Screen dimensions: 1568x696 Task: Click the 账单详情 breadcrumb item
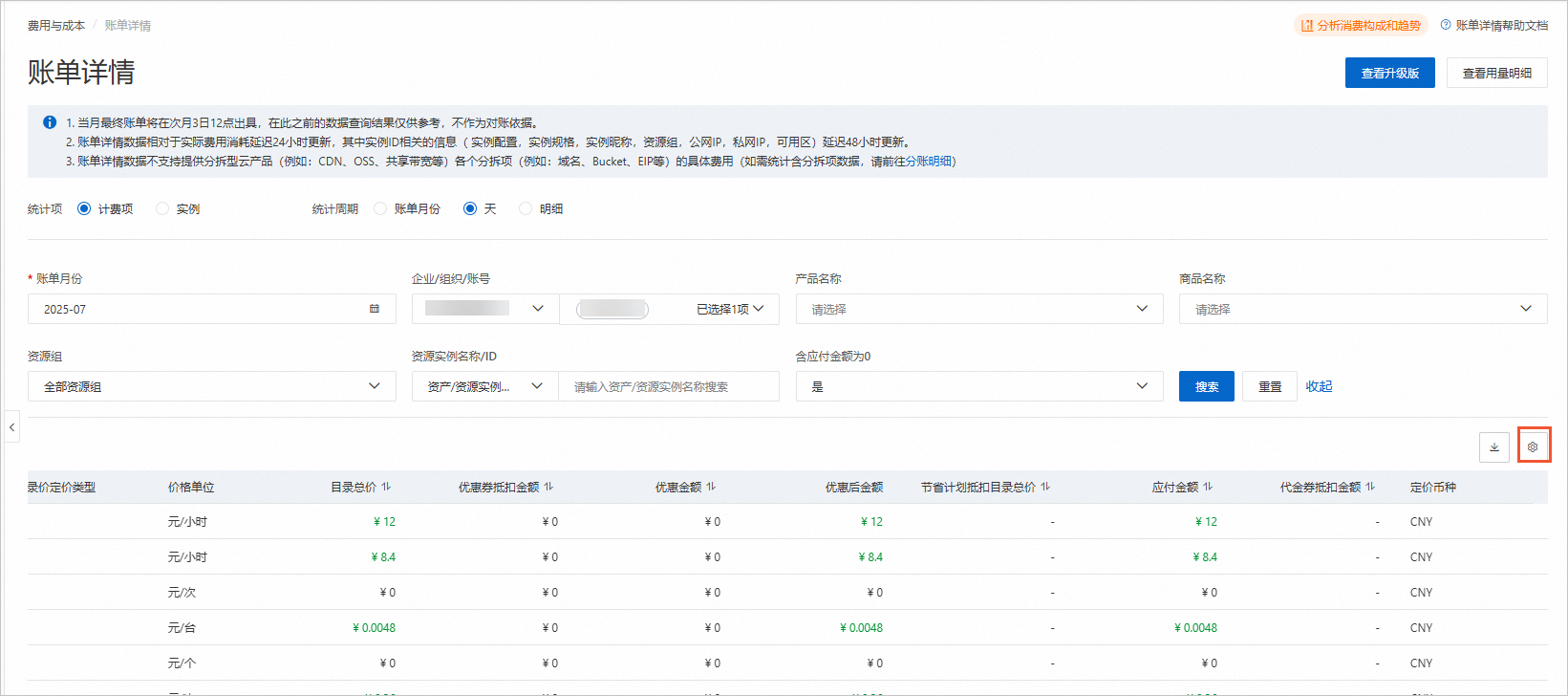point(128,26)
